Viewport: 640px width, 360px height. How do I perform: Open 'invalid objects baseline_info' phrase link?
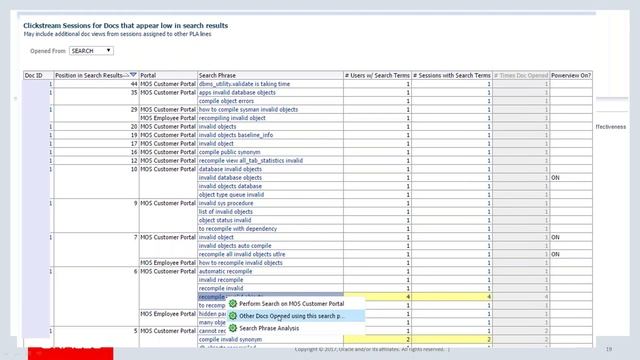[236, 135]
